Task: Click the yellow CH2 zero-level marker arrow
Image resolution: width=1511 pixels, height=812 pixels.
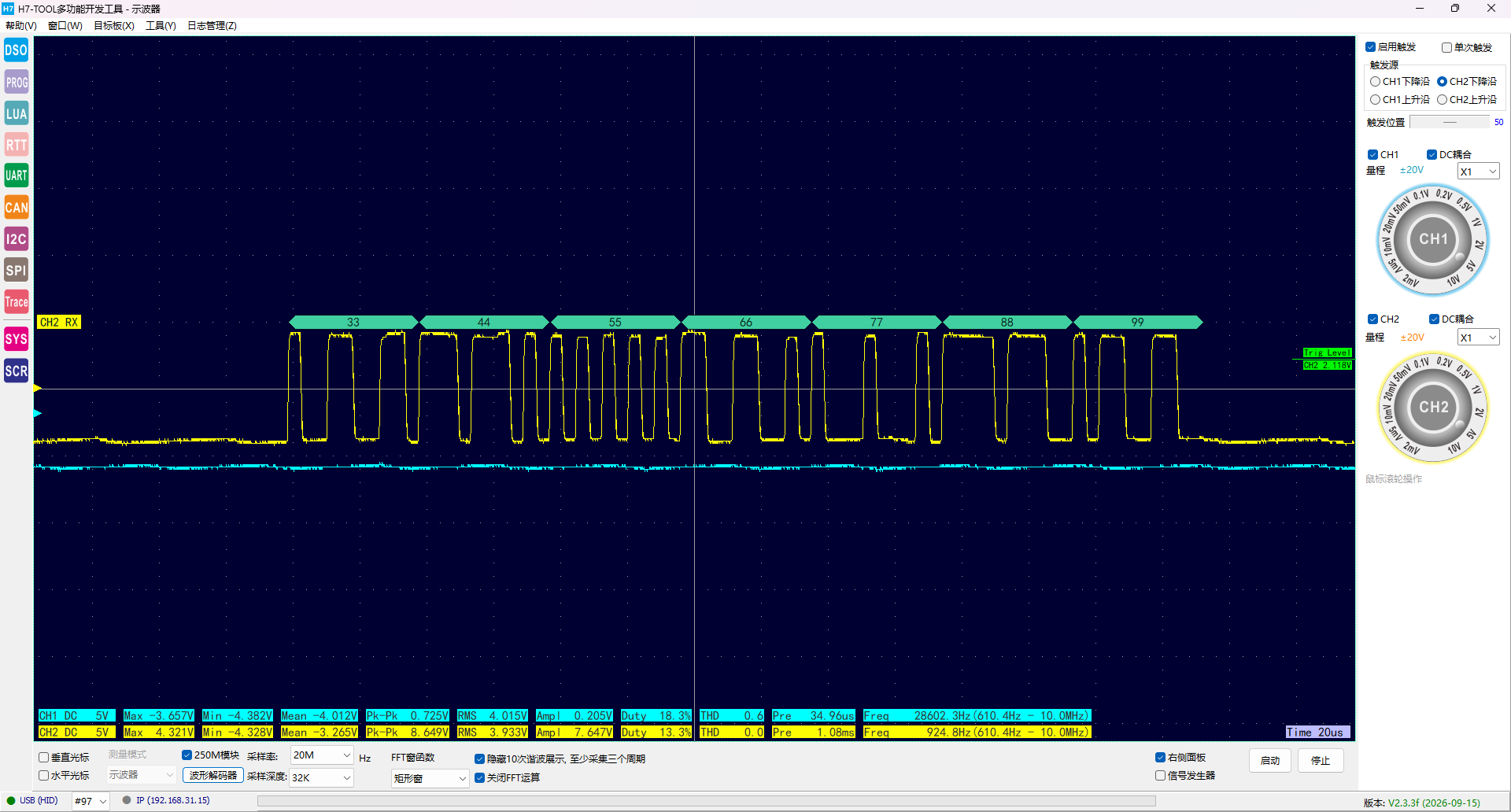Action: [37, 389]
